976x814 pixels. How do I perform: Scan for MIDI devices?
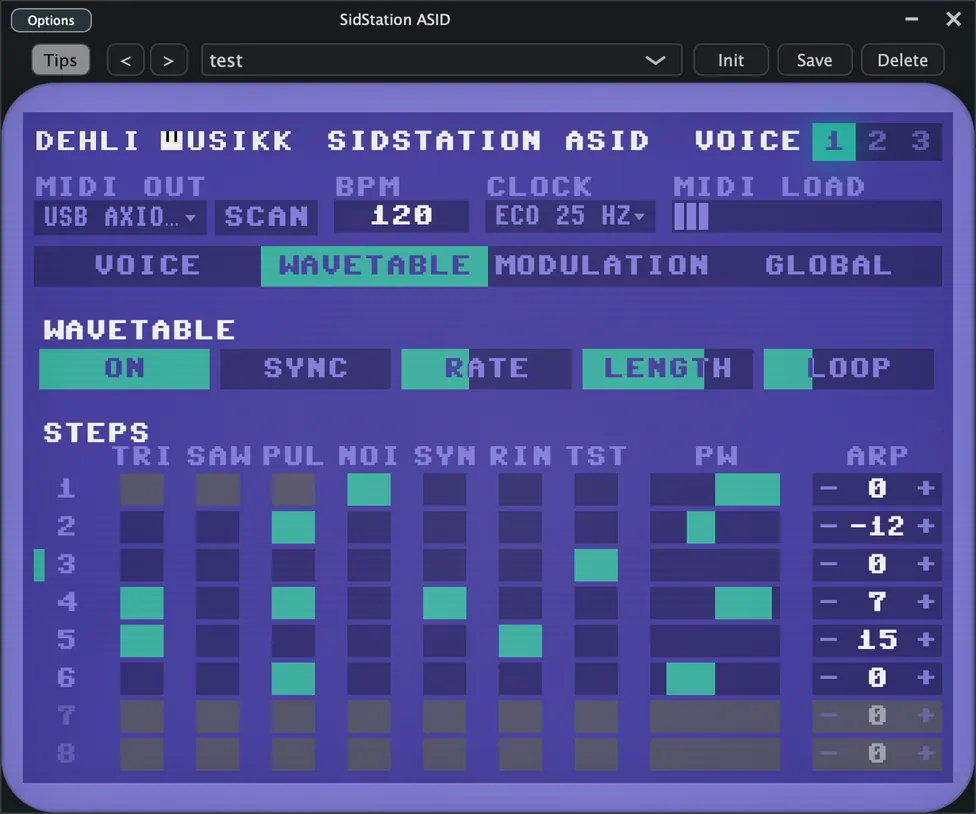coord(266,217)
